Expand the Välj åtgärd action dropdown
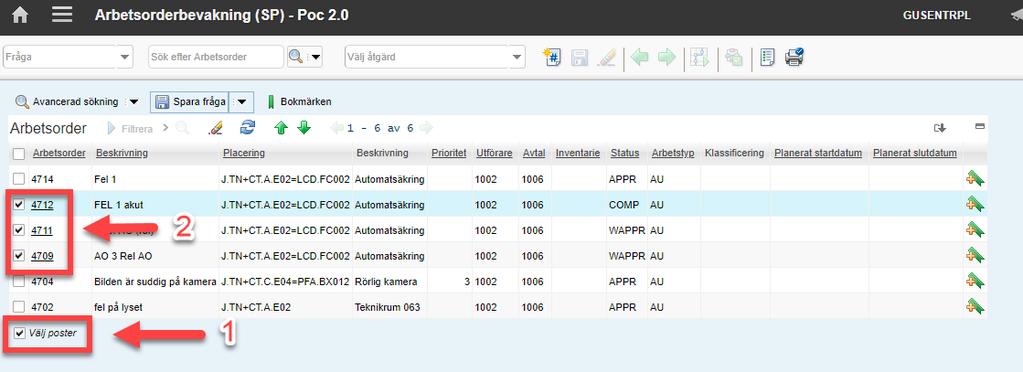Image resolution: width=1023 pixels, height=372 pixels. pyautogui.click(x=517, y=57)
